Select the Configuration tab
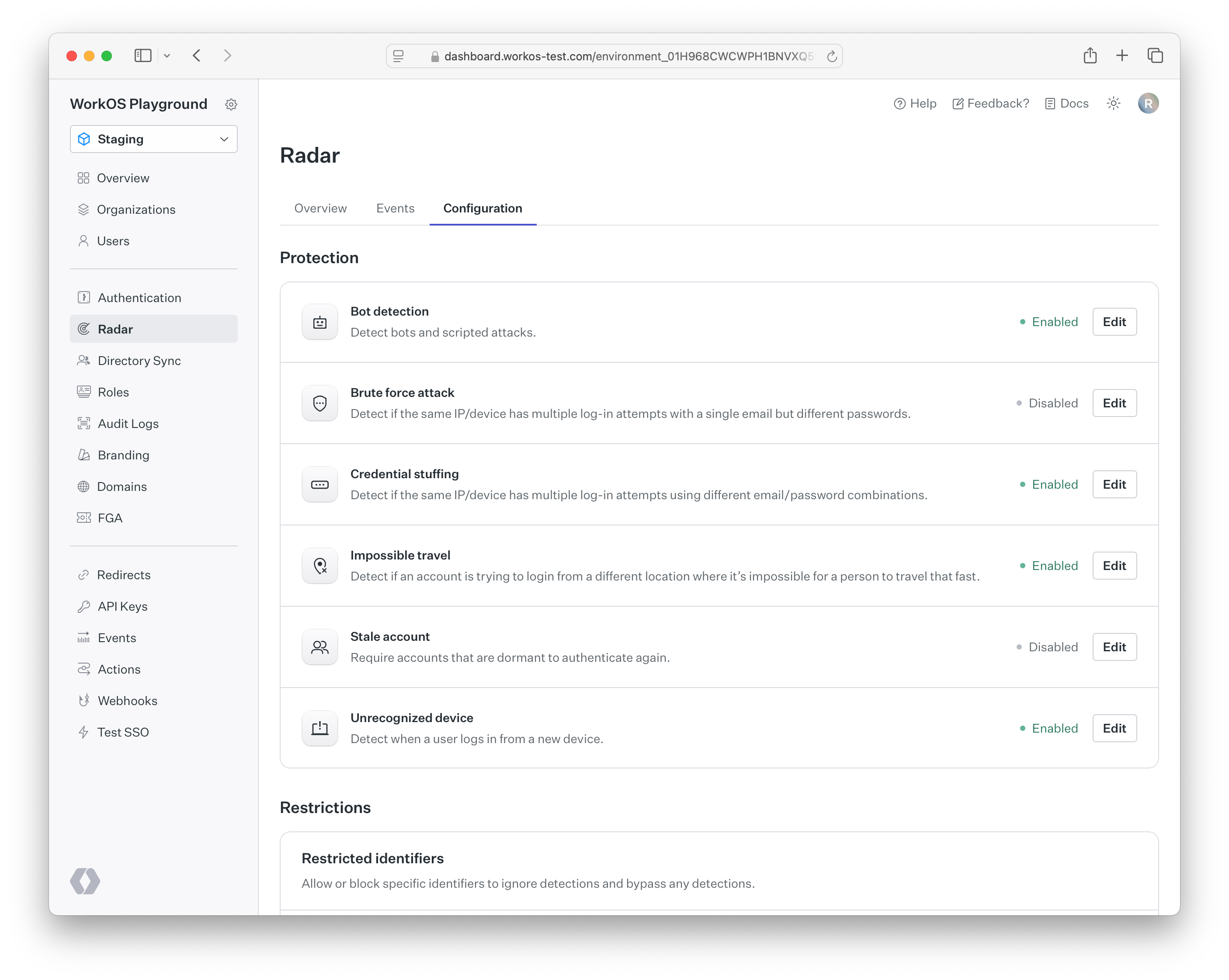This screenshot has width=1229, height=980. (x=483, y=208)
